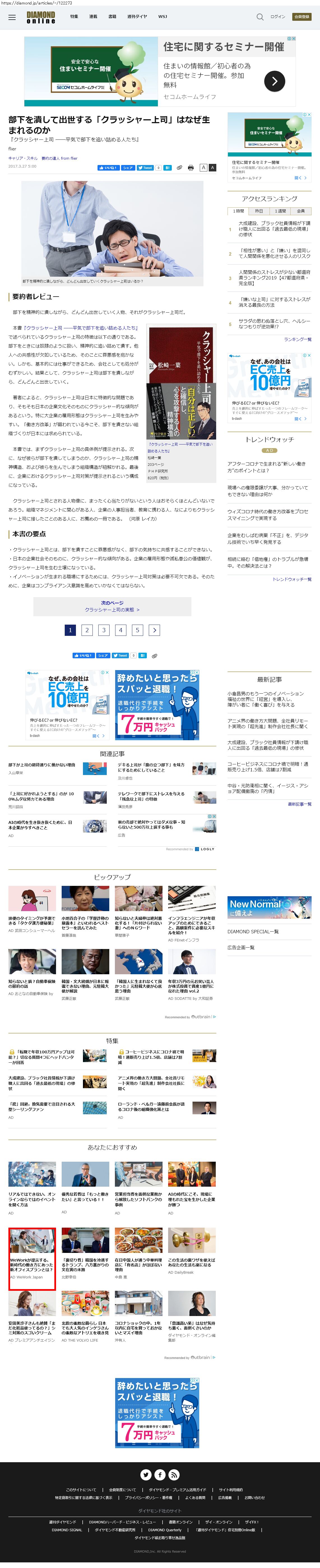The height and width of the screenshot is (1568, 320).
Task: Click the copy link icon under the title
Action: point(179,168)
